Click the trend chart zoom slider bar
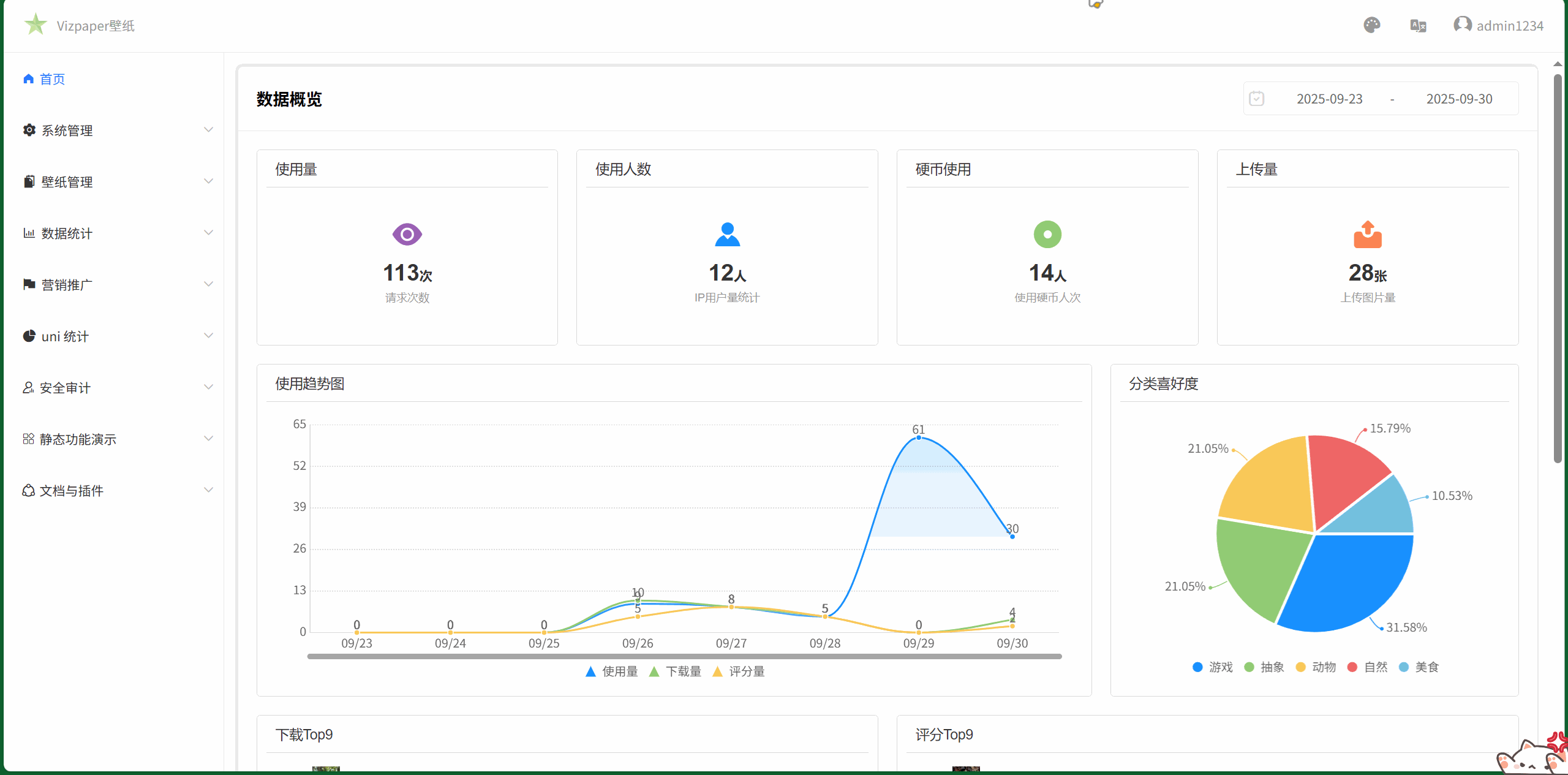Viewport: 1568px width, 775px height. (x=684, y=656)
